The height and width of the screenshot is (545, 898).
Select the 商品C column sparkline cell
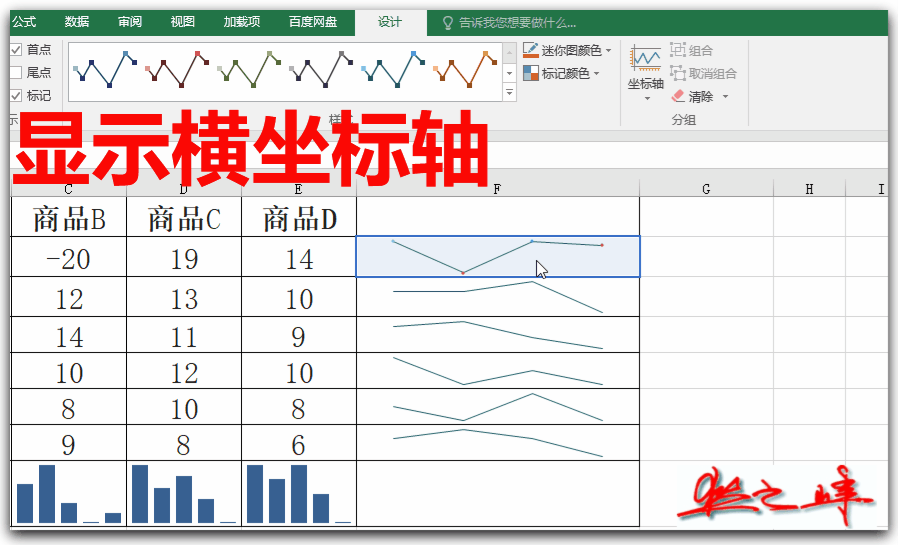pos(184,494)
